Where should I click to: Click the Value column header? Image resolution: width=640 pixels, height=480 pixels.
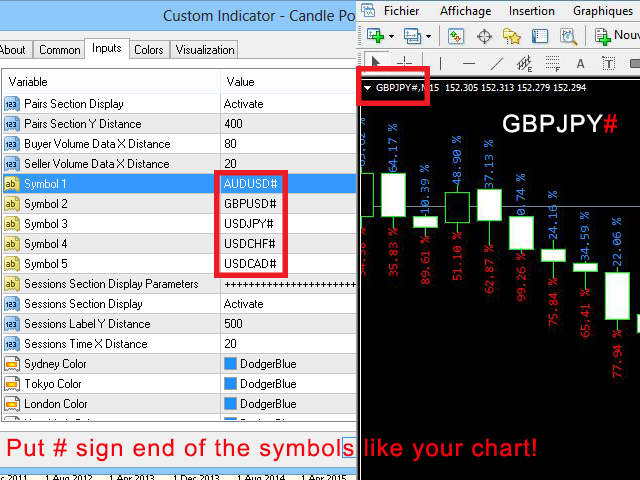pyautogui.click(x=240, y=82)
